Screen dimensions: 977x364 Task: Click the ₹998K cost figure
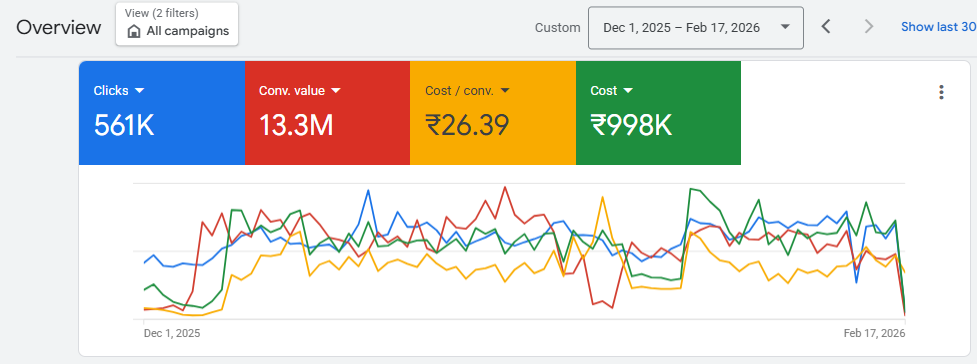click(x=631, y=125)
